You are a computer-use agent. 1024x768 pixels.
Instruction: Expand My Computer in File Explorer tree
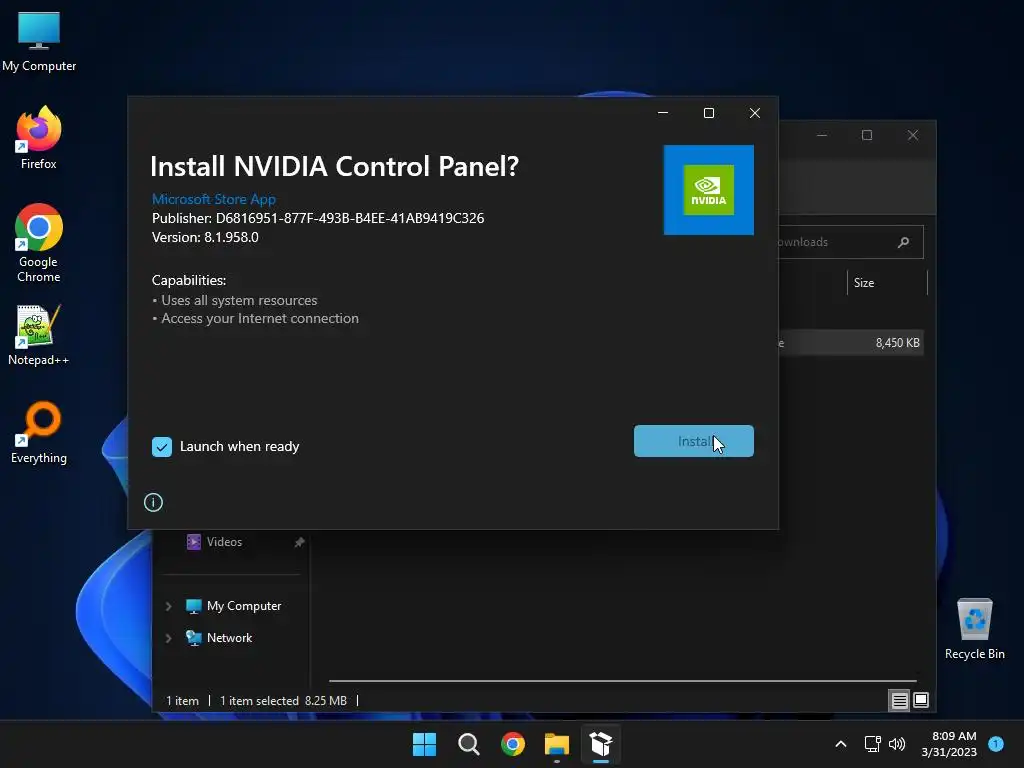168,606
